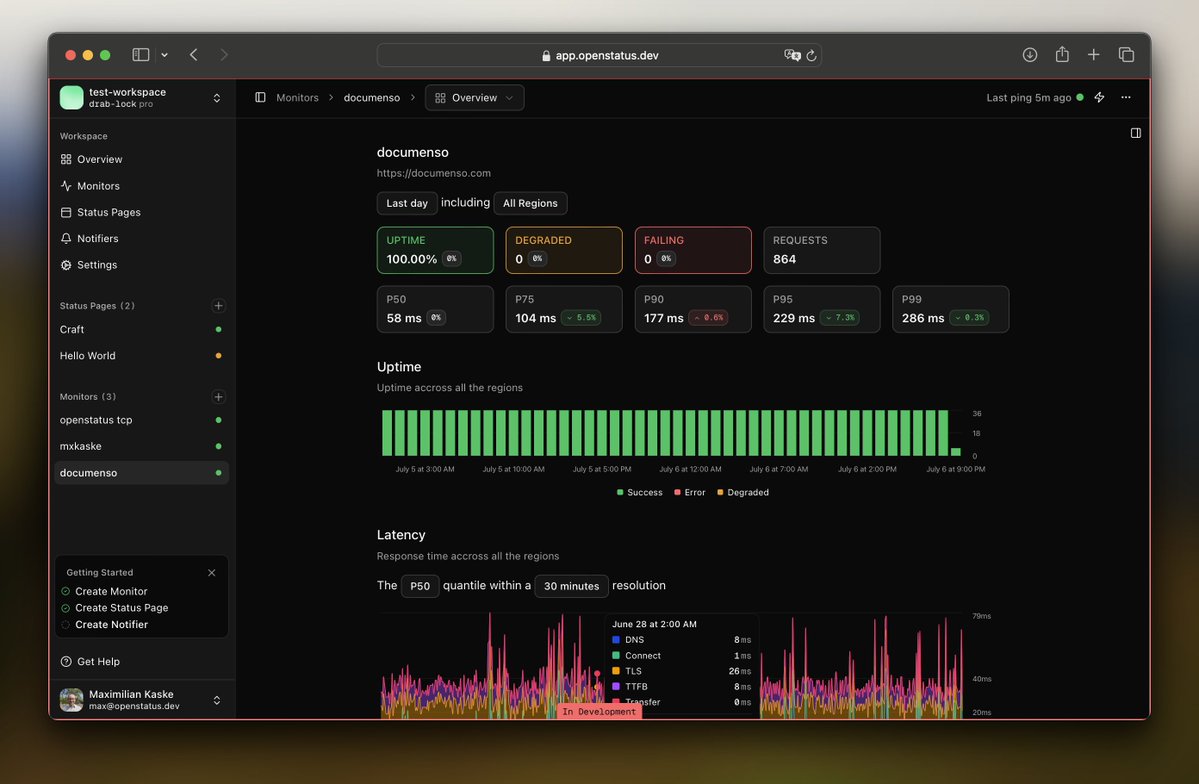Toggle the right side panel icon
The width and height of the screenshot is (1199, 784).
(1136, 133)
